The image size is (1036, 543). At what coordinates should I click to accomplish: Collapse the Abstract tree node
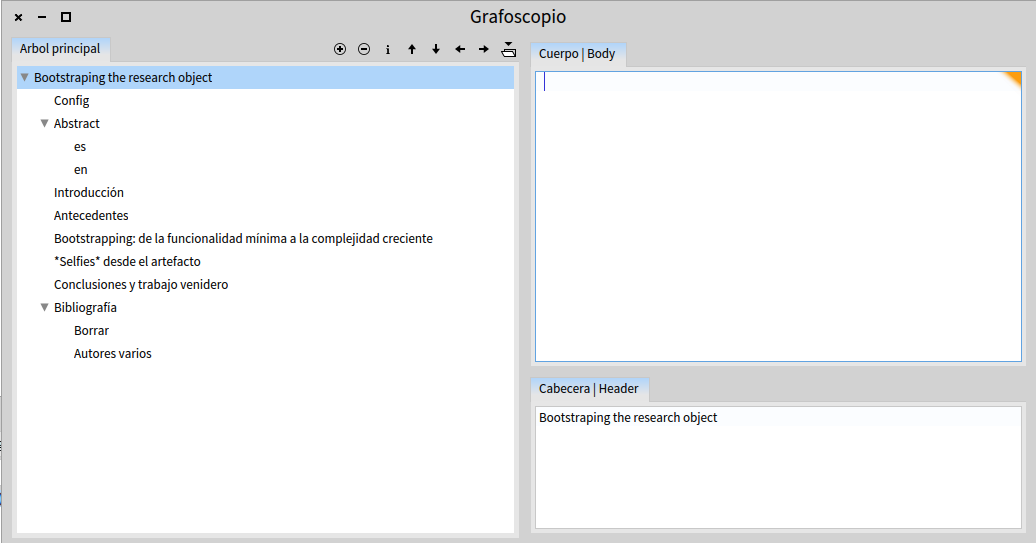click(44, 124)
